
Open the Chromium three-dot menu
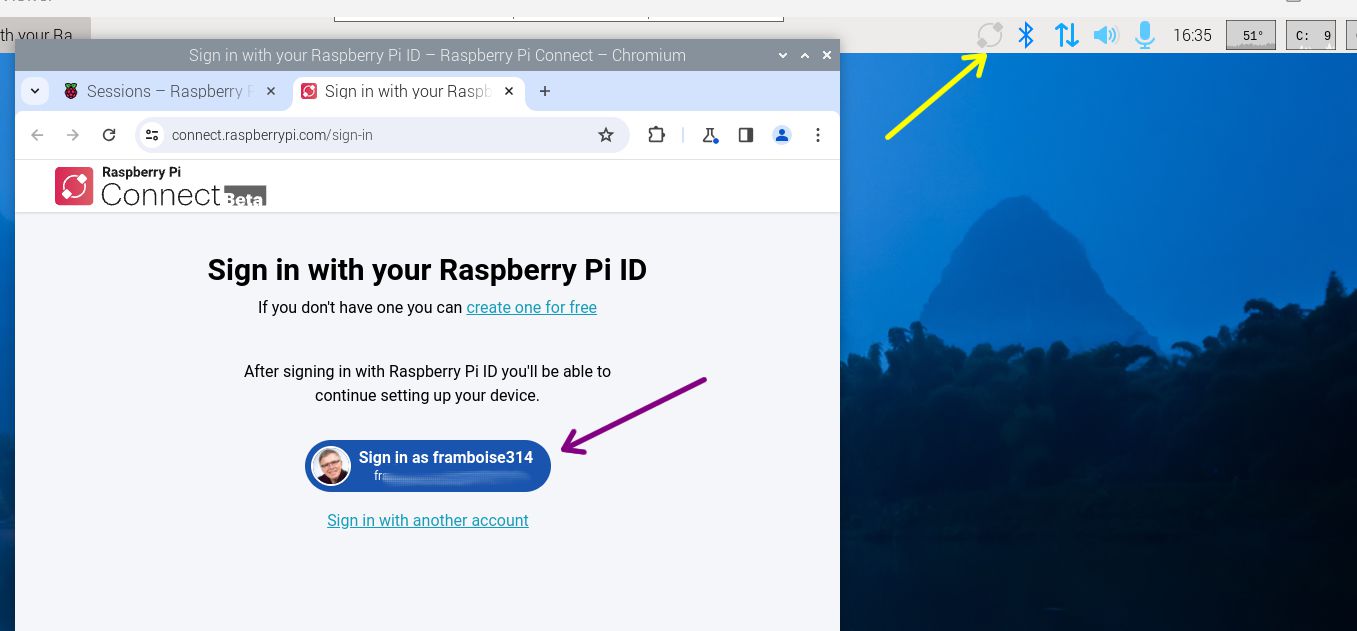tap(818, 135)
